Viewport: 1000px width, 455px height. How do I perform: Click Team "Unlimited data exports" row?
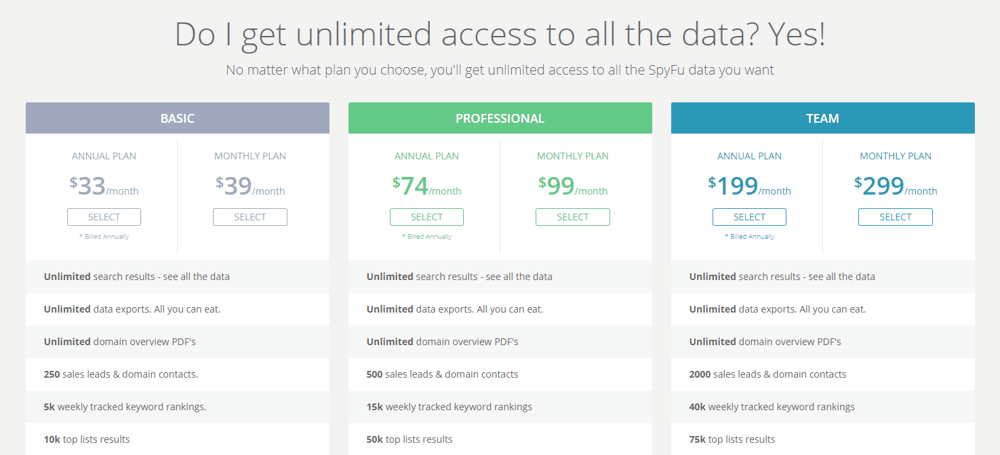pyautogui.click(x=823, y=310)
